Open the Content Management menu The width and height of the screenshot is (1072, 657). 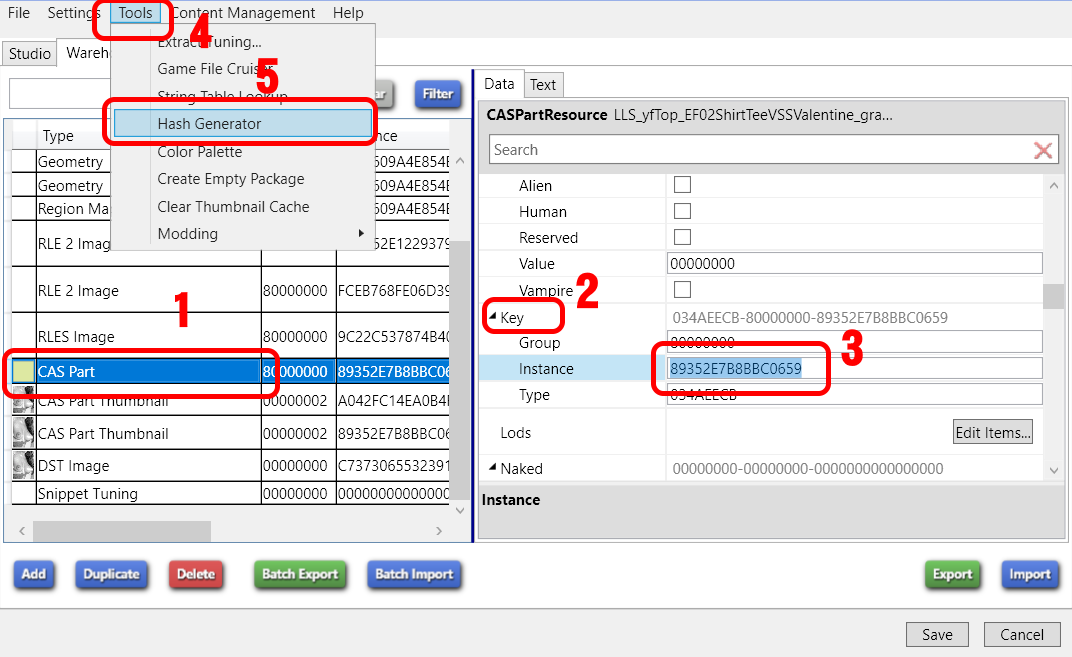pyautogui.click(x=243, y=13)
